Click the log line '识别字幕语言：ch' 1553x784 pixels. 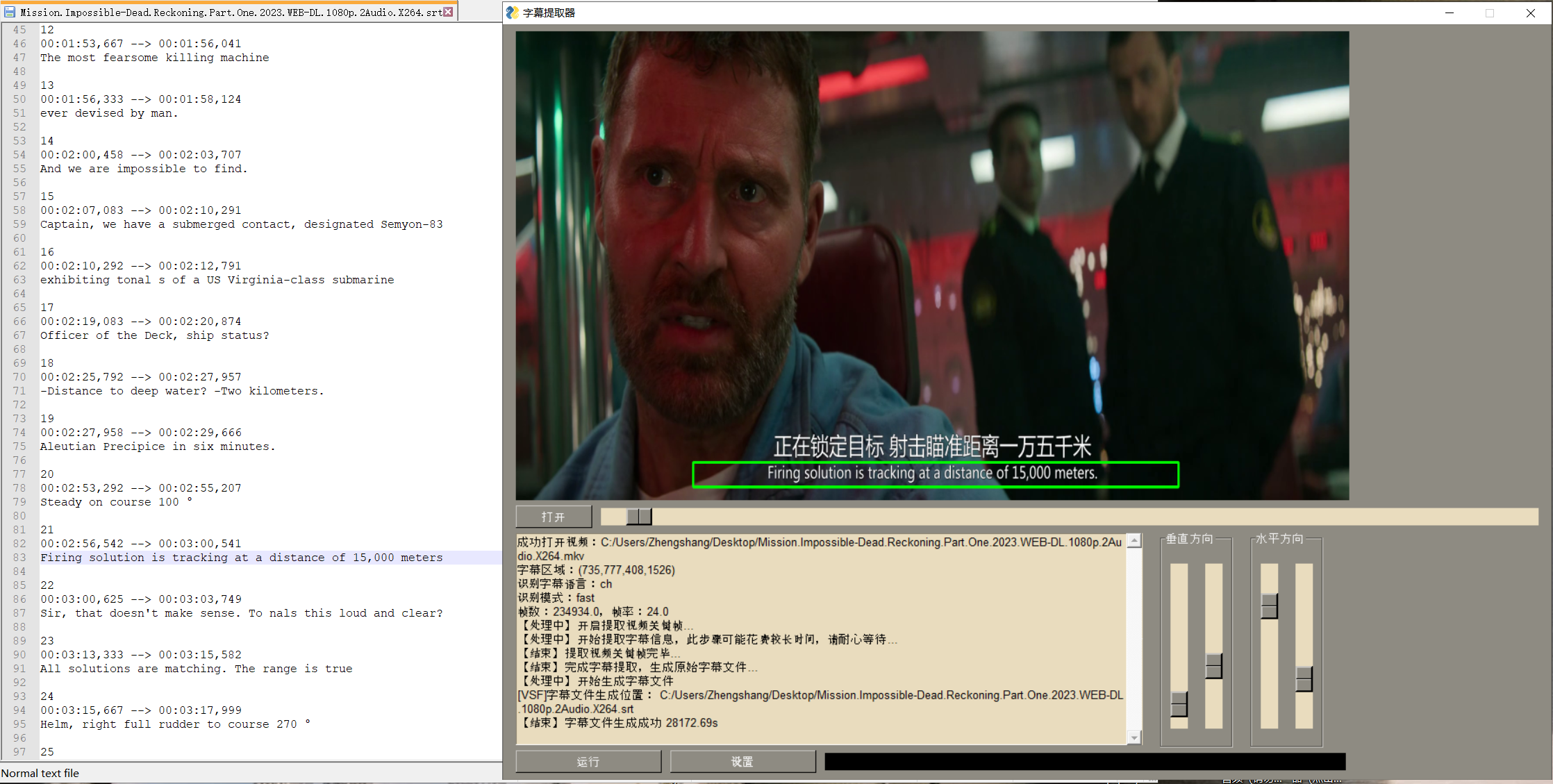pyautogui.click(x=565, y=584)
